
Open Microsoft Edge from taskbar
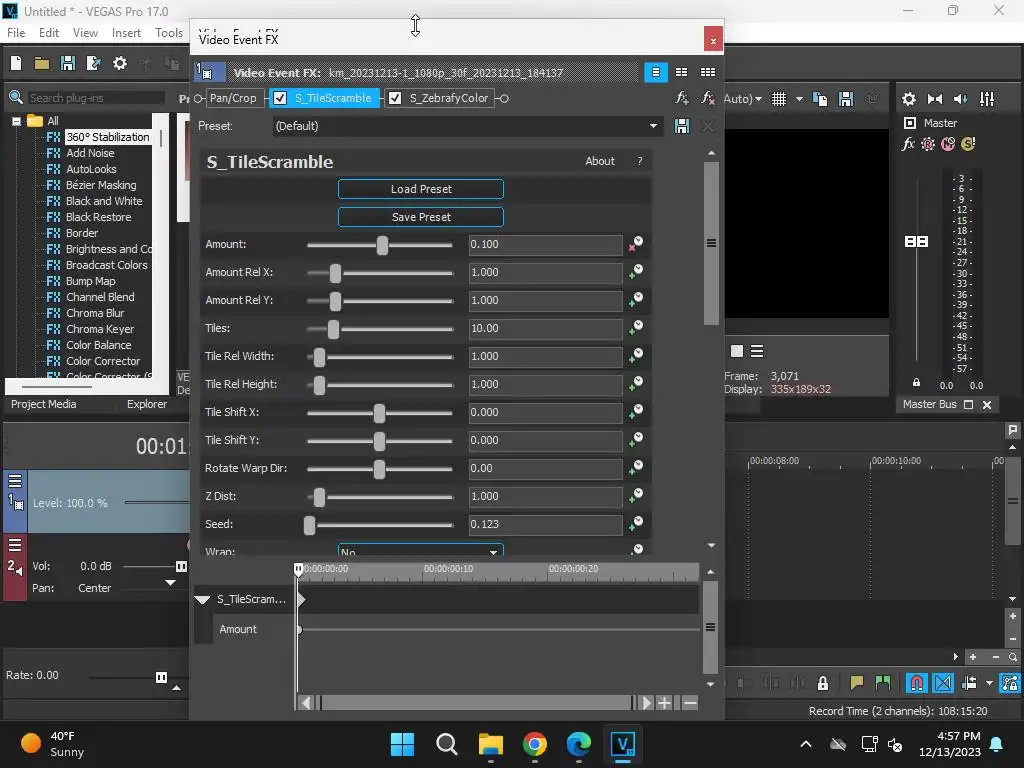tap(579, 744)
